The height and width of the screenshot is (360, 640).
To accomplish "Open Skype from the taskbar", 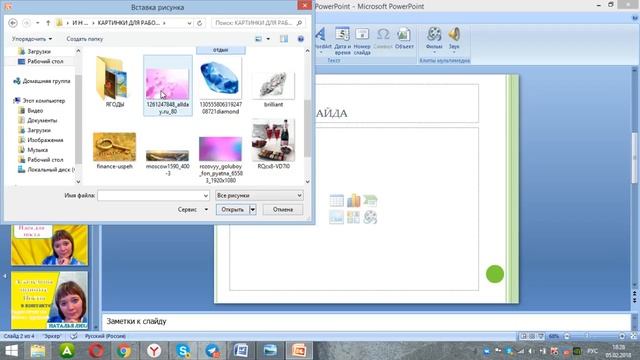I will pyautogui.click(x=183, y=351).
